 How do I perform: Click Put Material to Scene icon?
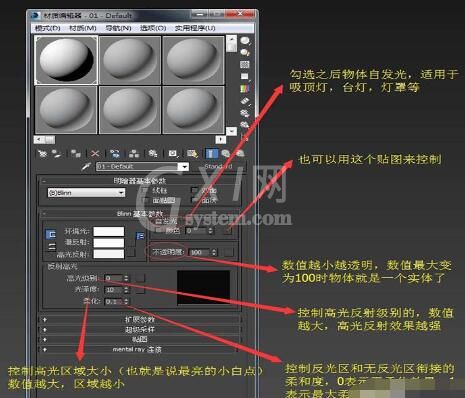(57, 154)
